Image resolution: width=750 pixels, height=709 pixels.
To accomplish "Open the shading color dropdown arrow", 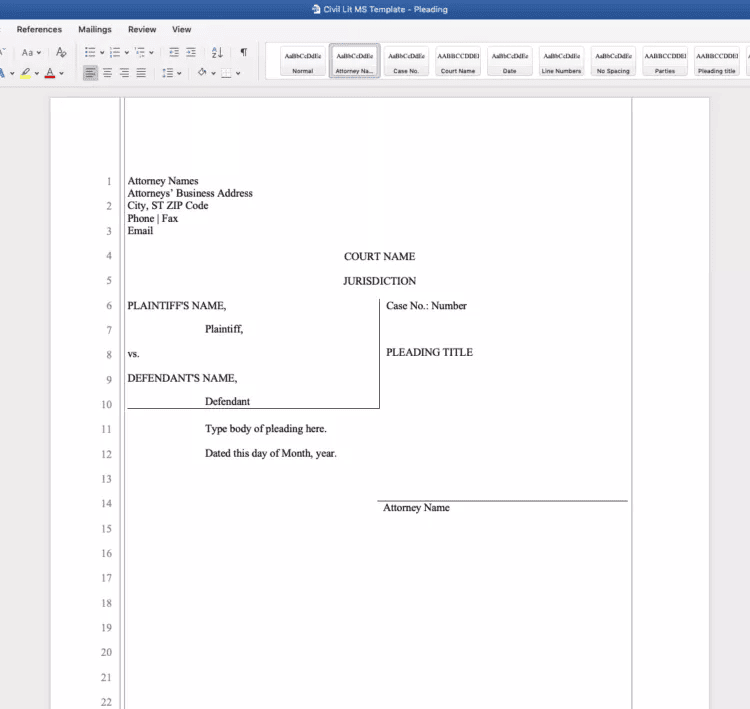I will point(213,74).
